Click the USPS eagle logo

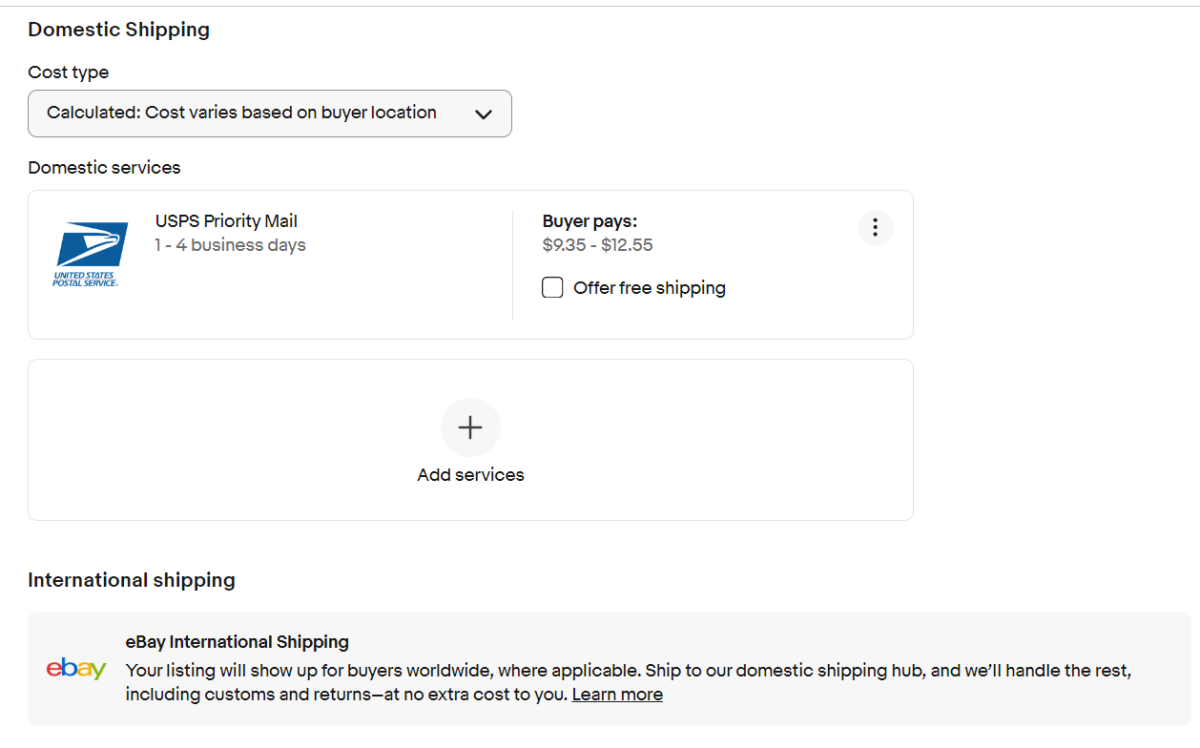click(x=90, y=254)
